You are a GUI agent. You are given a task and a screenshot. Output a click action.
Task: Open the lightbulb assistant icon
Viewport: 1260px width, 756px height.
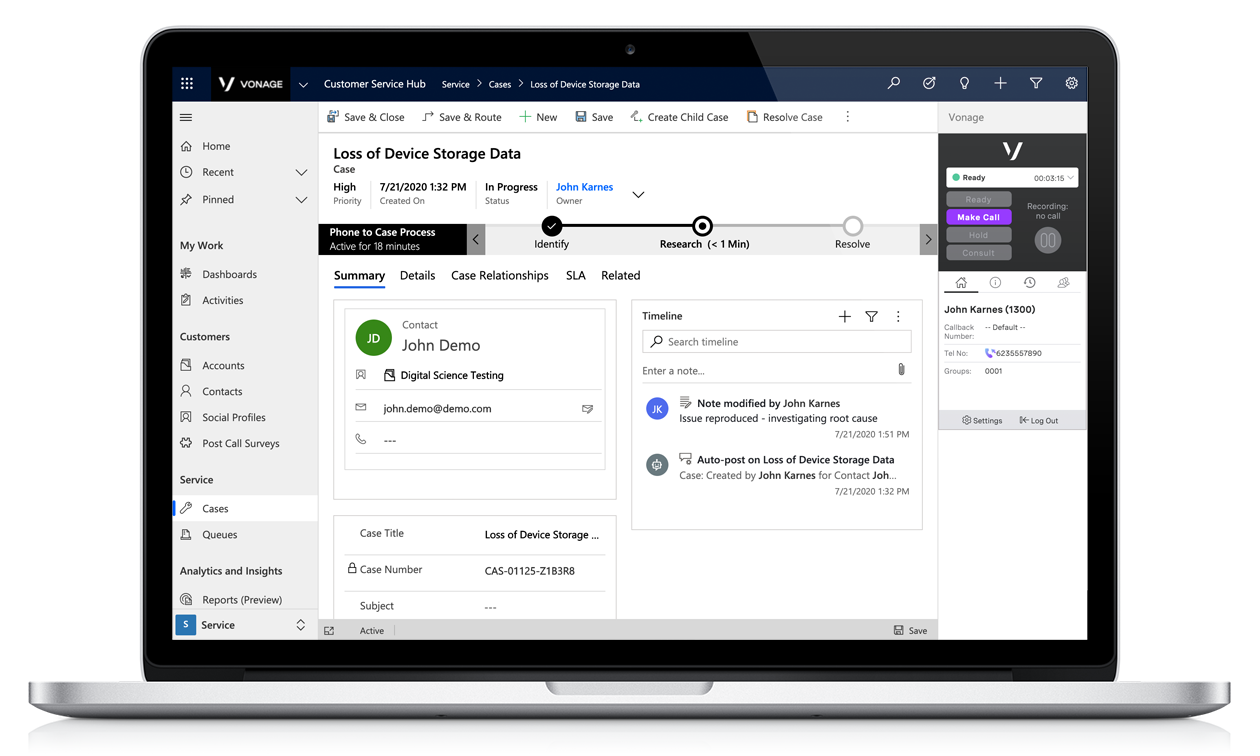click(964, 84)
